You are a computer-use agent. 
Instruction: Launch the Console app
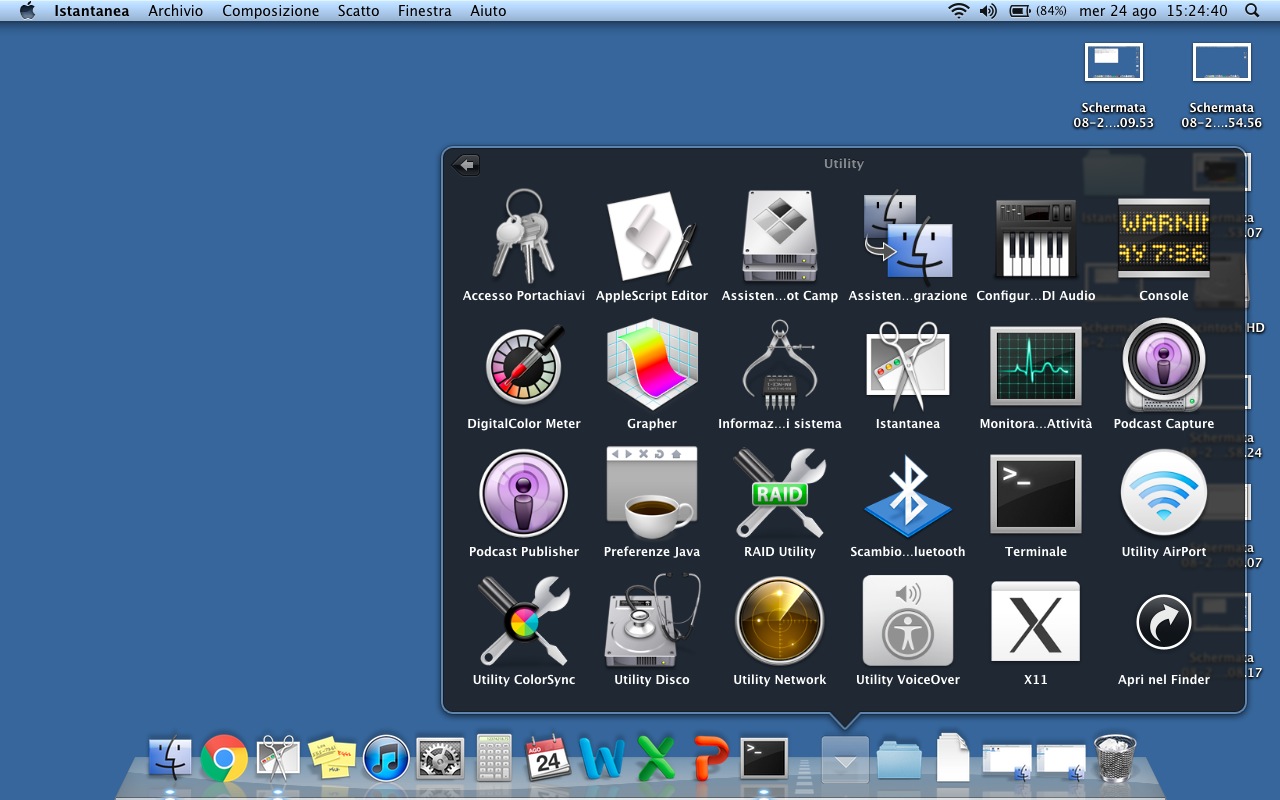1164,238
